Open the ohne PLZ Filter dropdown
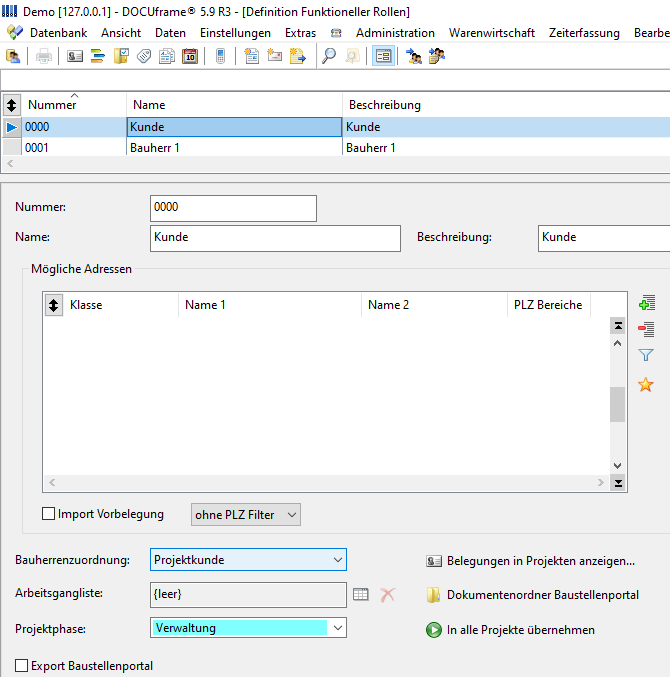670x677 pixels. click(246, 515)
